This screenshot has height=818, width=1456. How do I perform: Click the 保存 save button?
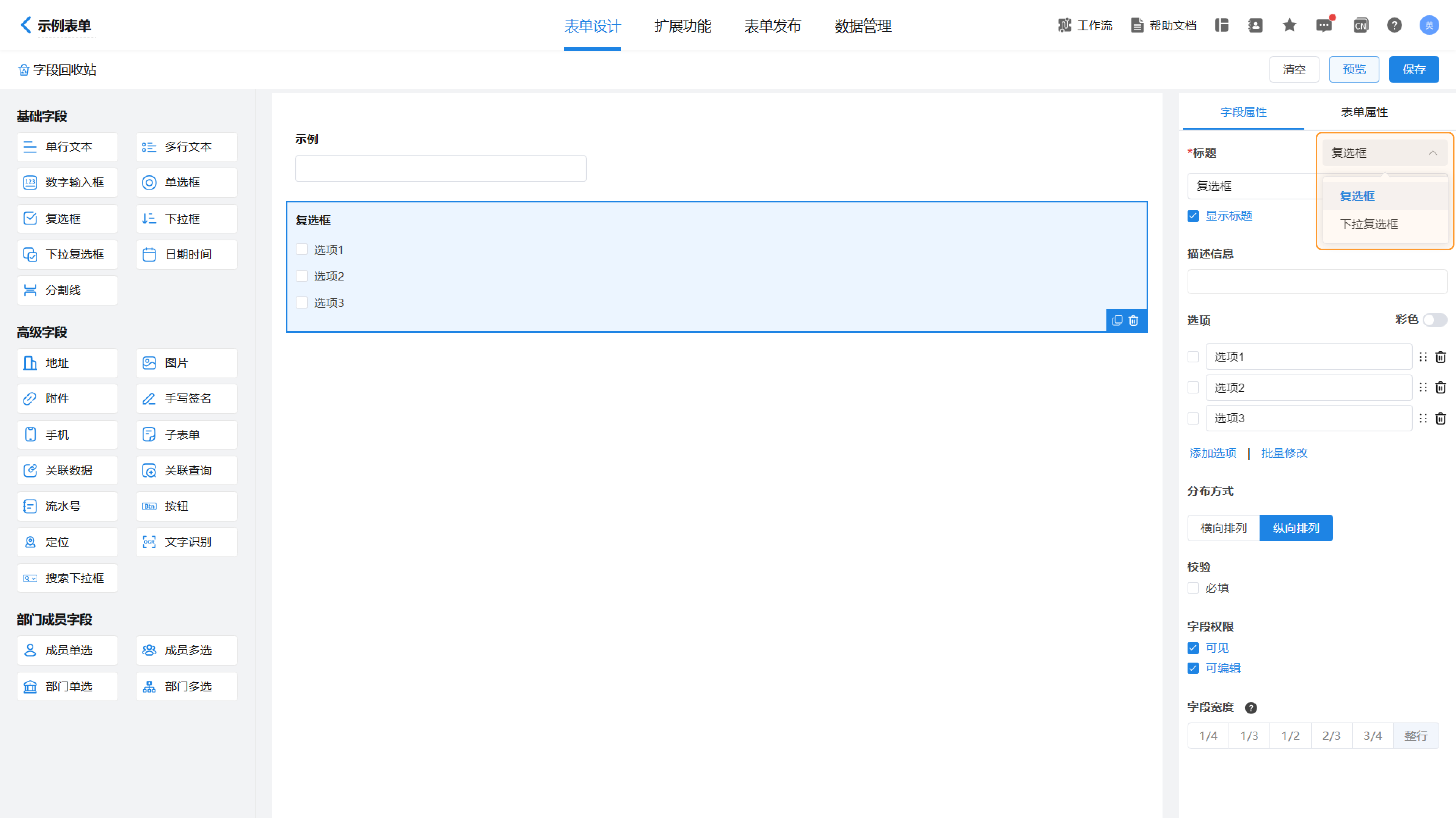[x=1414, y=69]
